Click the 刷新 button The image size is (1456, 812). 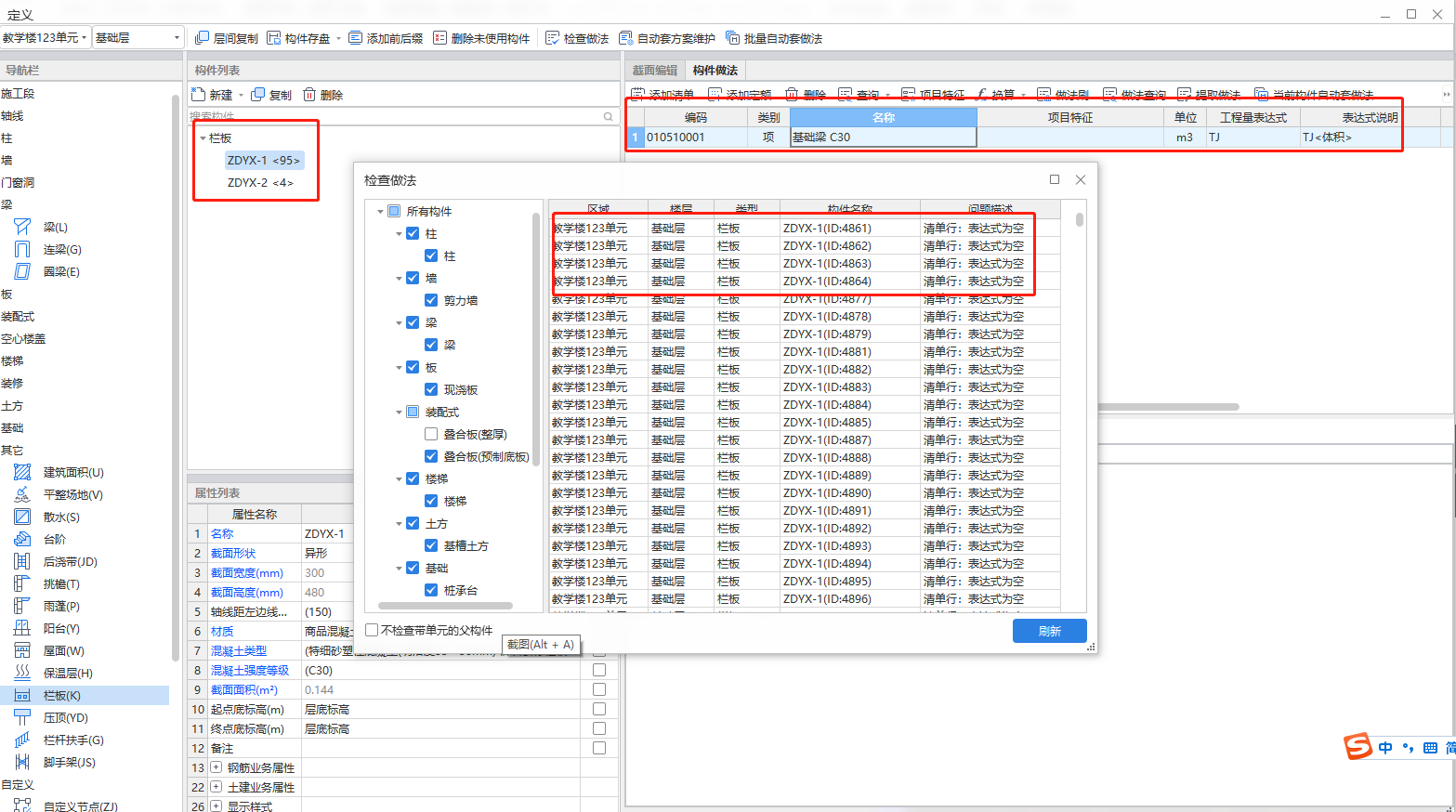(x=1050, y=631)
